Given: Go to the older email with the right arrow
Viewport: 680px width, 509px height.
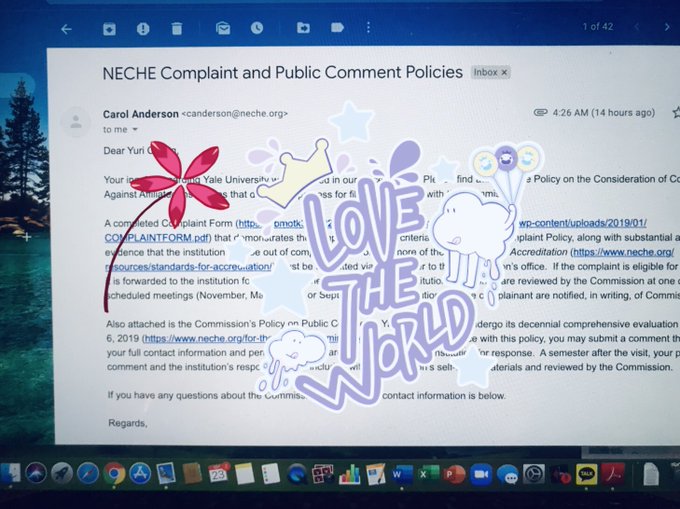Looking at the screenshot, I should [x=667, y=27].
